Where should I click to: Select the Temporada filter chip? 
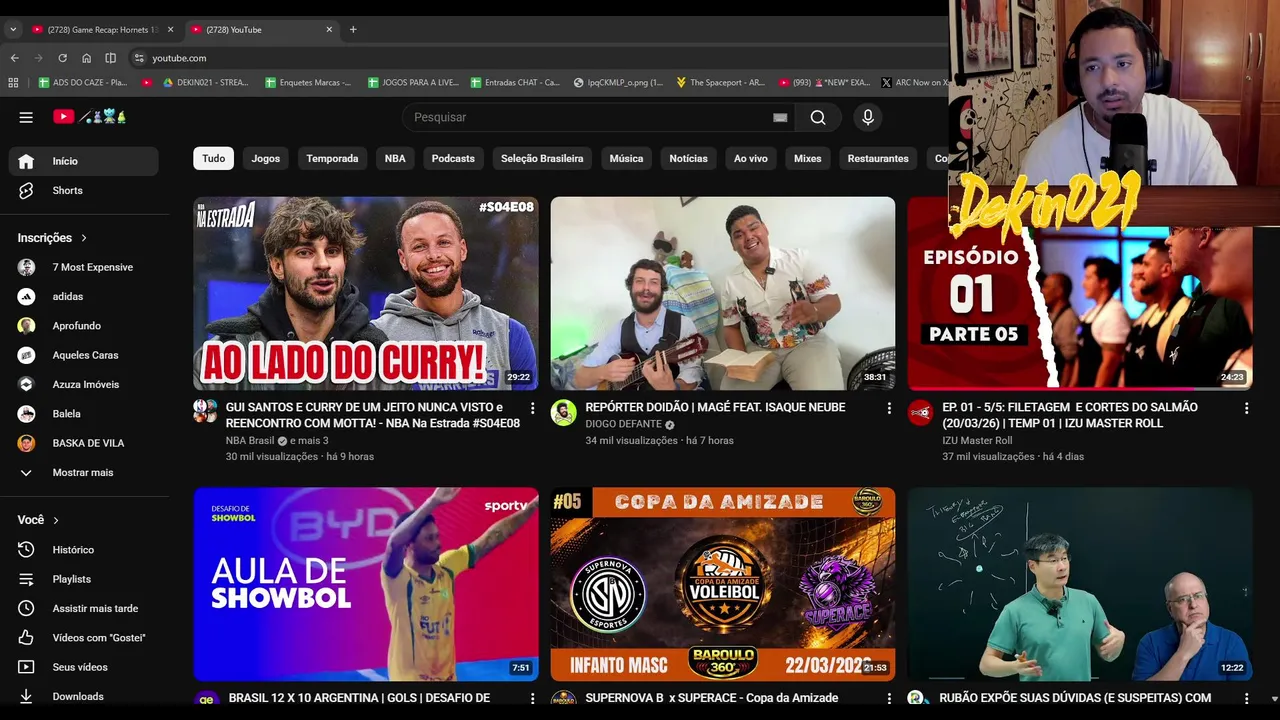coord(332,158)
